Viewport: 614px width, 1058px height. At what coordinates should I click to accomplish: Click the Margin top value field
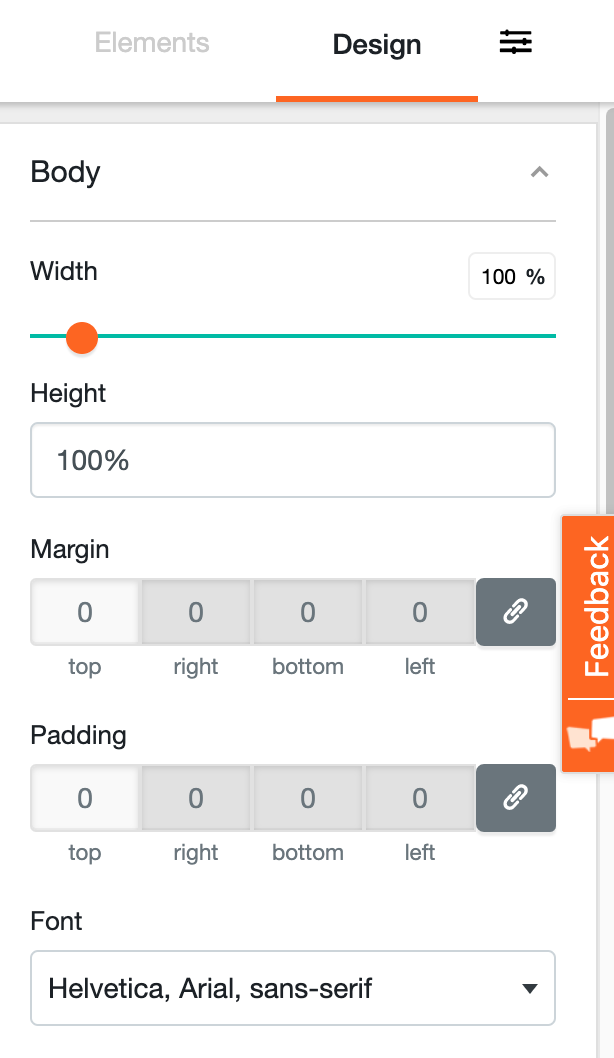pos(85,612)
